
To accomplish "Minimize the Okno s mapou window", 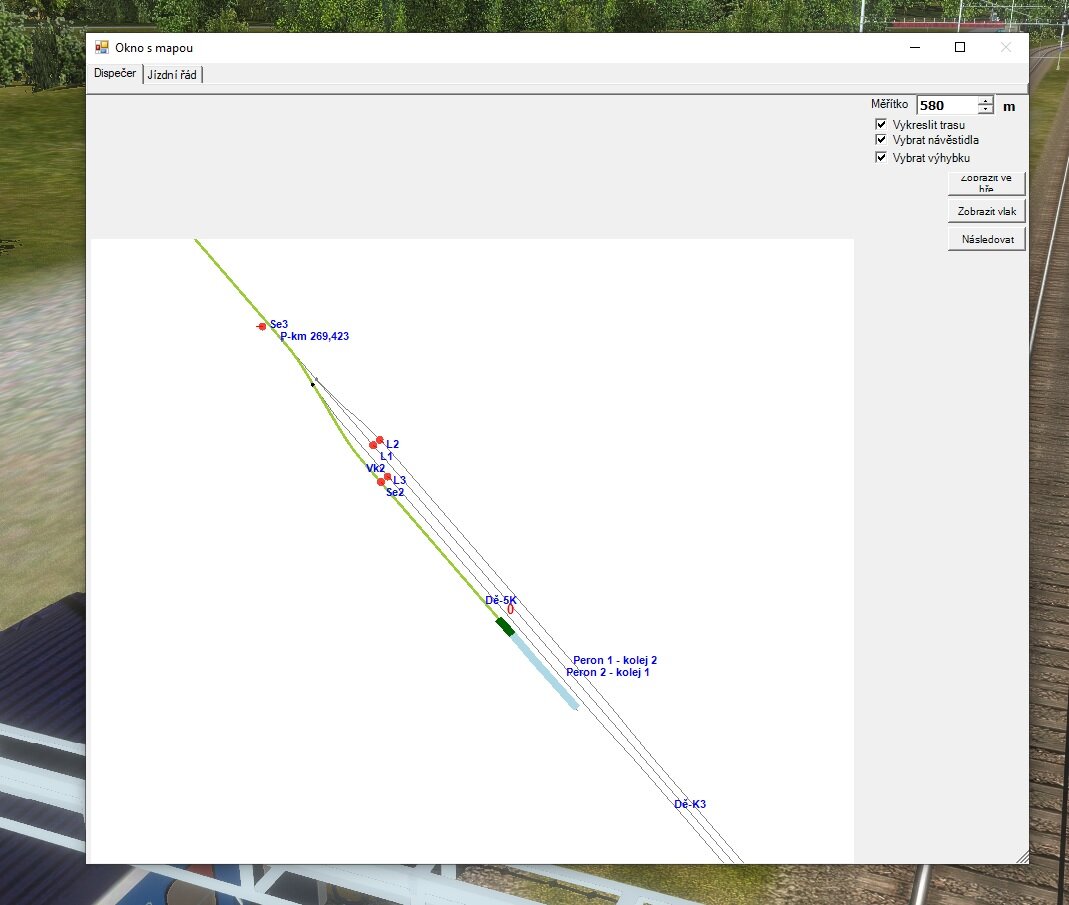I will (915, 47).
